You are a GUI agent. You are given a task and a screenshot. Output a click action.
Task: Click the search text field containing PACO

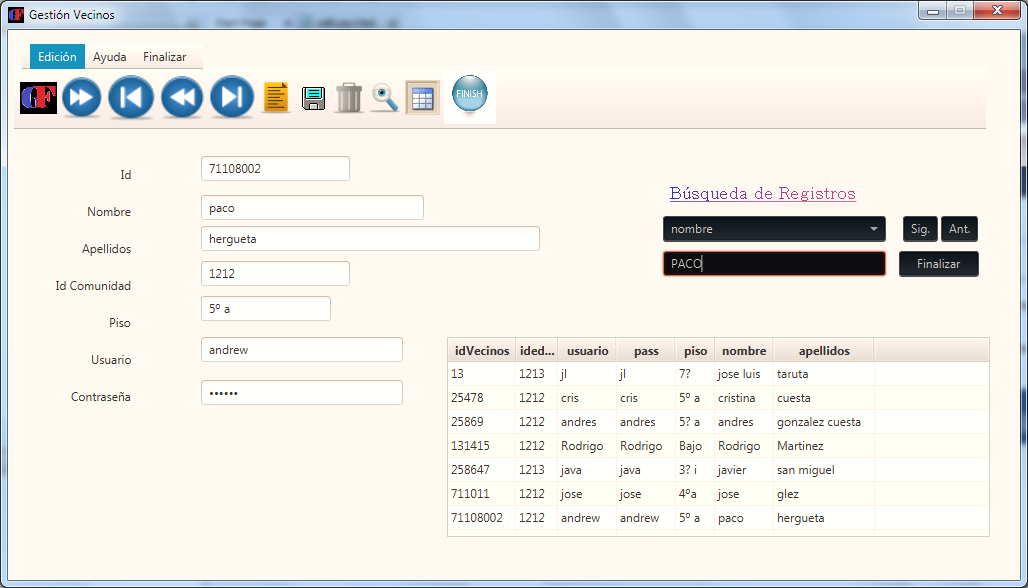773,264
